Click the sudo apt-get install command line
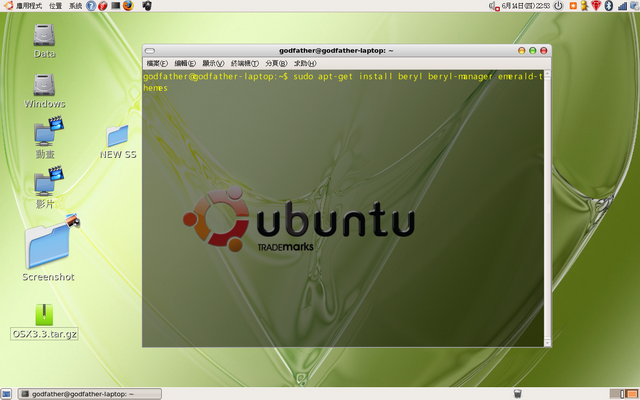This screenshot has width=640, height=400. tap(343, 82)
